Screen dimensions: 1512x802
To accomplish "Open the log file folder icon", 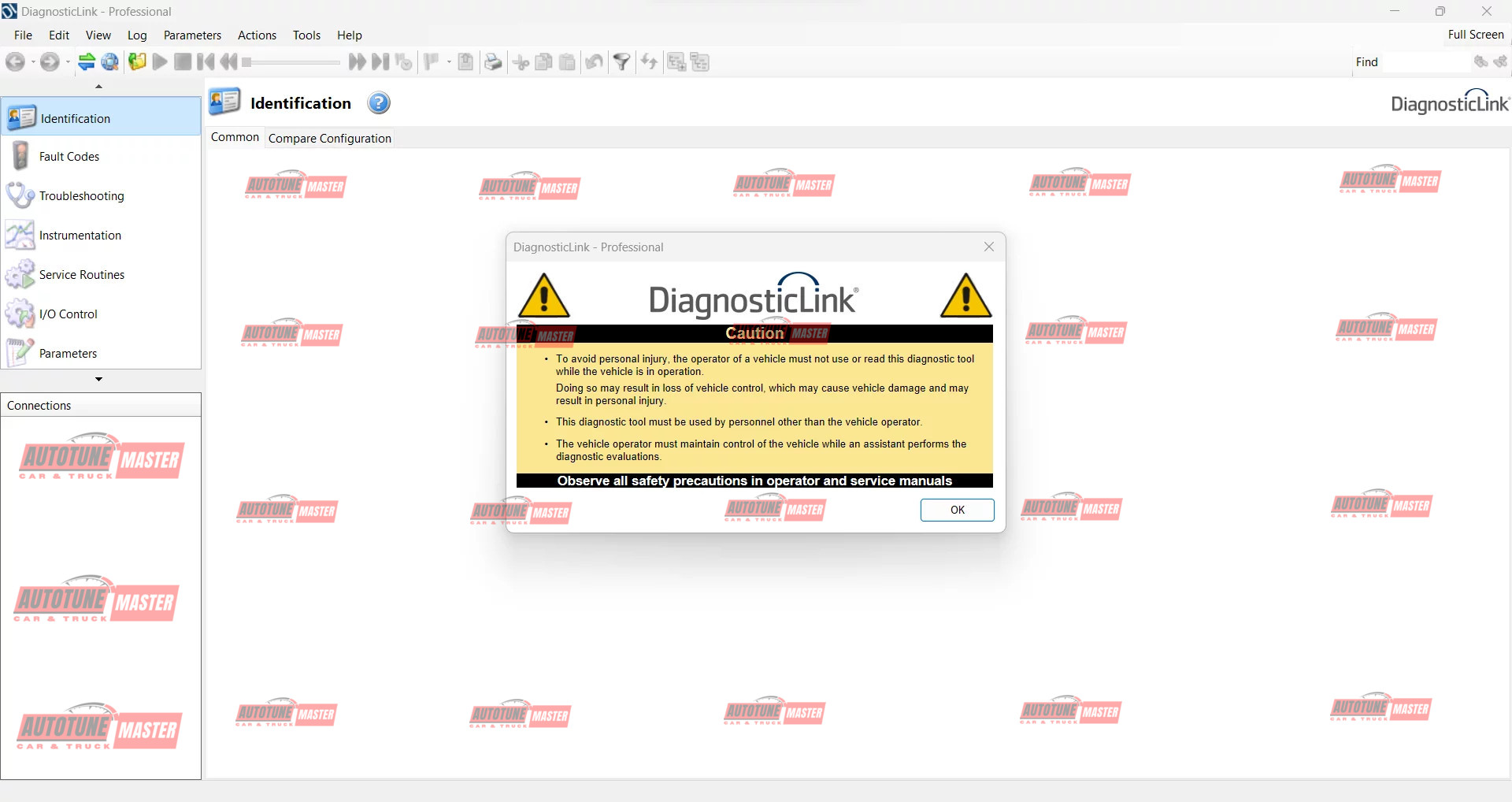I will coord(137,62).
